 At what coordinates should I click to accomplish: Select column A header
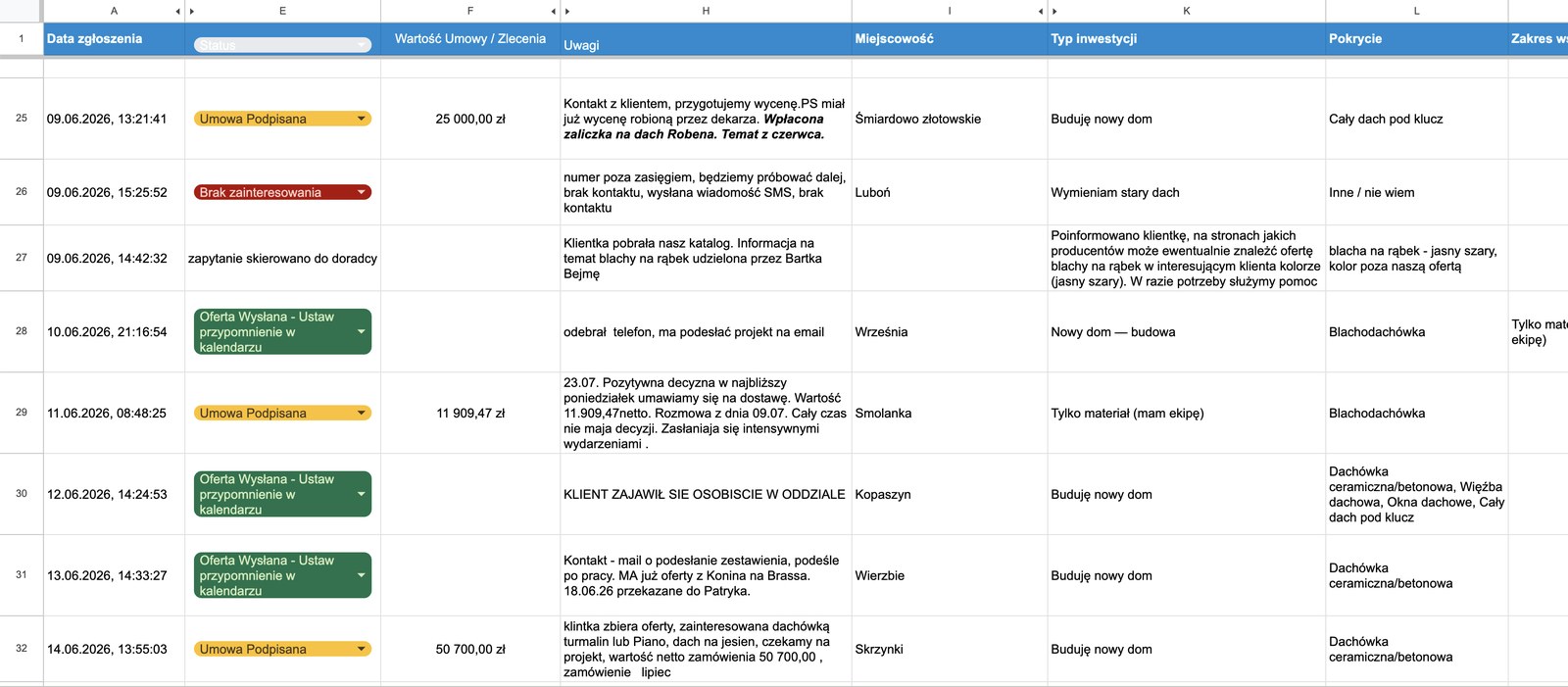click(x=114, y=11)
